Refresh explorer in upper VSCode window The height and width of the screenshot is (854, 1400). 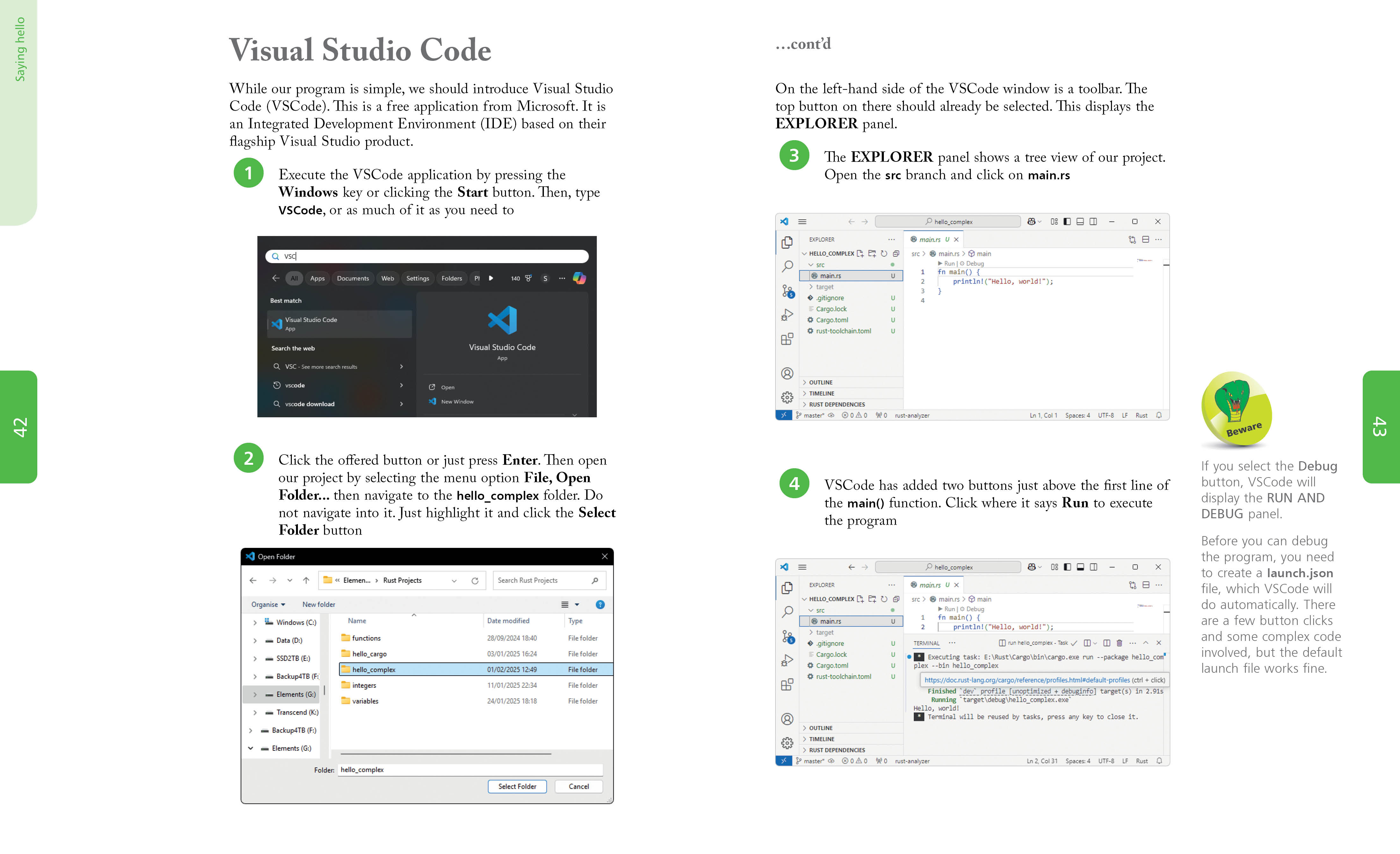(x=884, y=254)
